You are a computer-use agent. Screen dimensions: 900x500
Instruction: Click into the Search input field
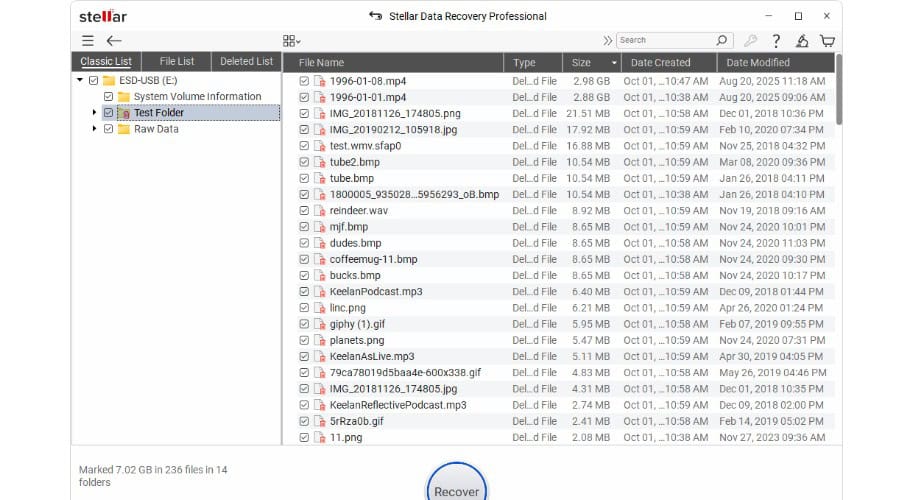(666, 40)
